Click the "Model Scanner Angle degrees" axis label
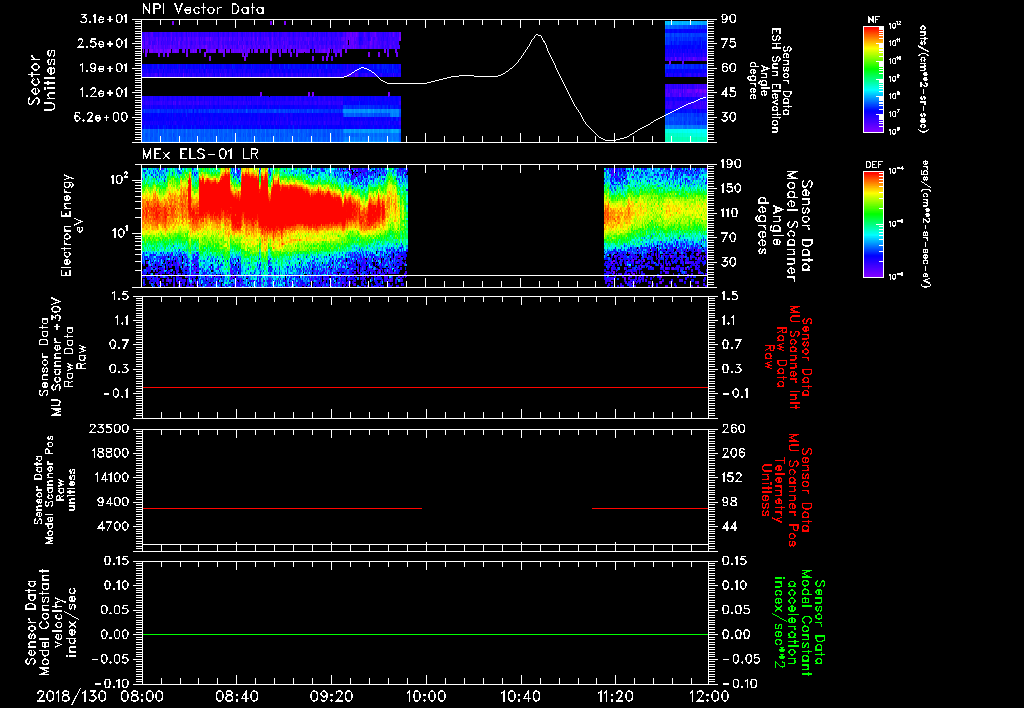This screenshot has width=1024, height=708. (784, 226)
